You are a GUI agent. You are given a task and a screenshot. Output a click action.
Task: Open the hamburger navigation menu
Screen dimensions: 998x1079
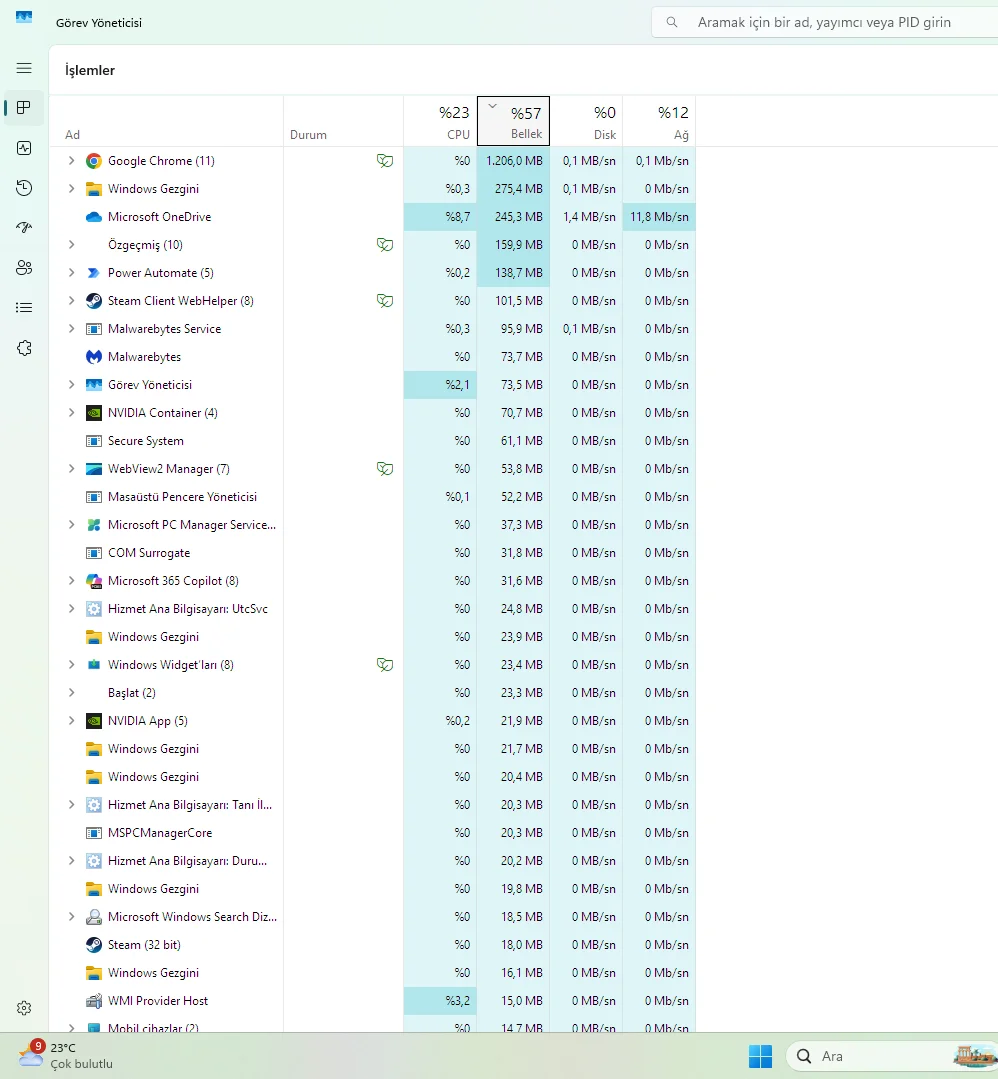pyautogui.click(x=24, y=68)
